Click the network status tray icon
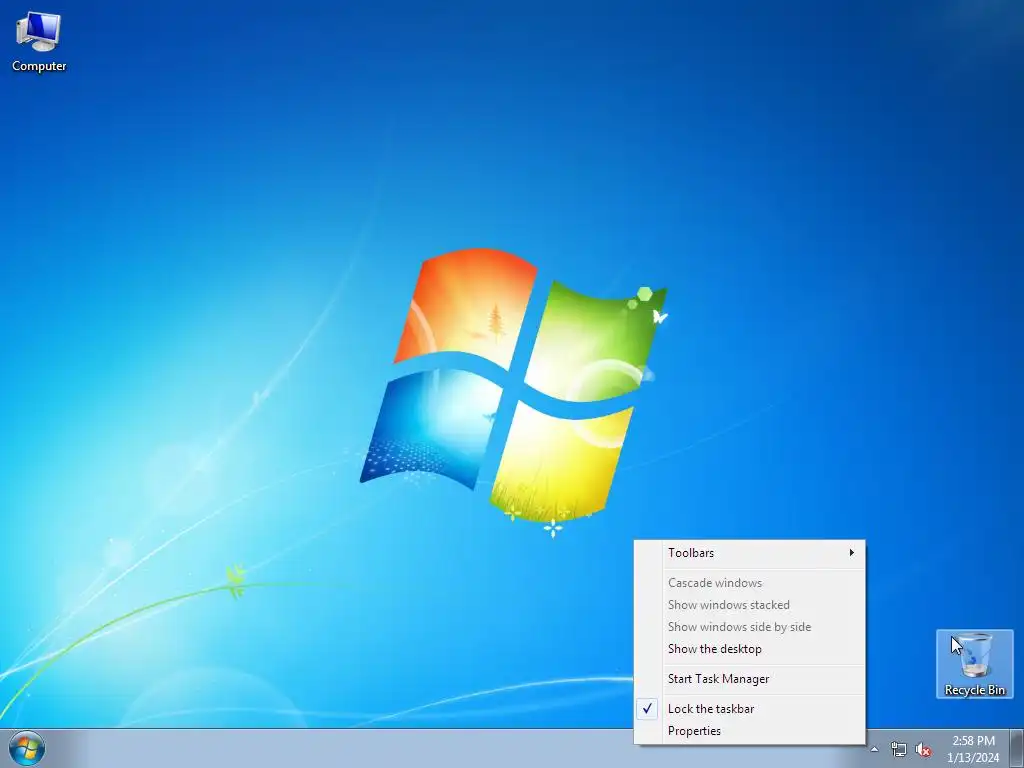The width and height of the screenshot is (1024, 768). click(899, 750)
